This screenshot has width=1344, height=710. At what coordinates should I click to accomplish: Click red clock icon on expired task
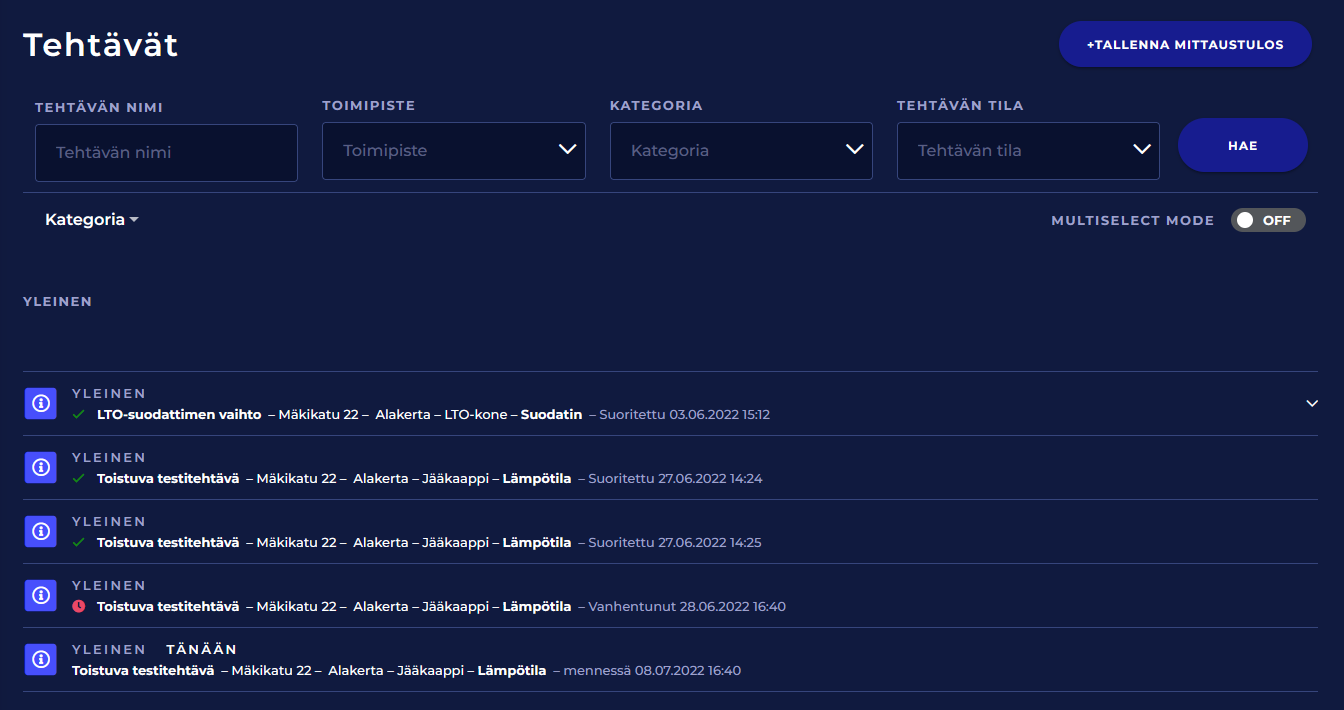[79, 606]
